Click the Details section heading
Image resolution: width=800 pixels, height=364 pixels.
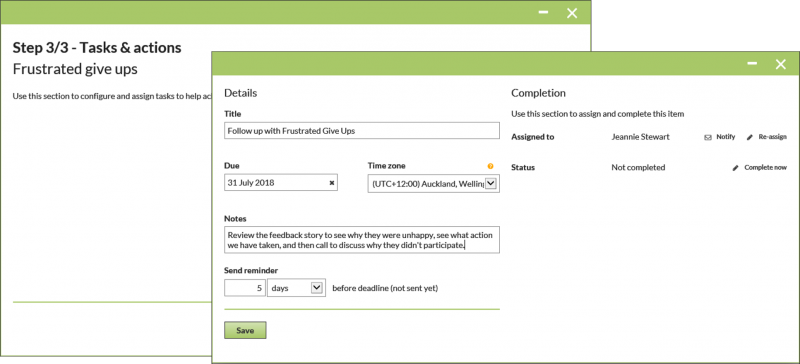point(241,93)
